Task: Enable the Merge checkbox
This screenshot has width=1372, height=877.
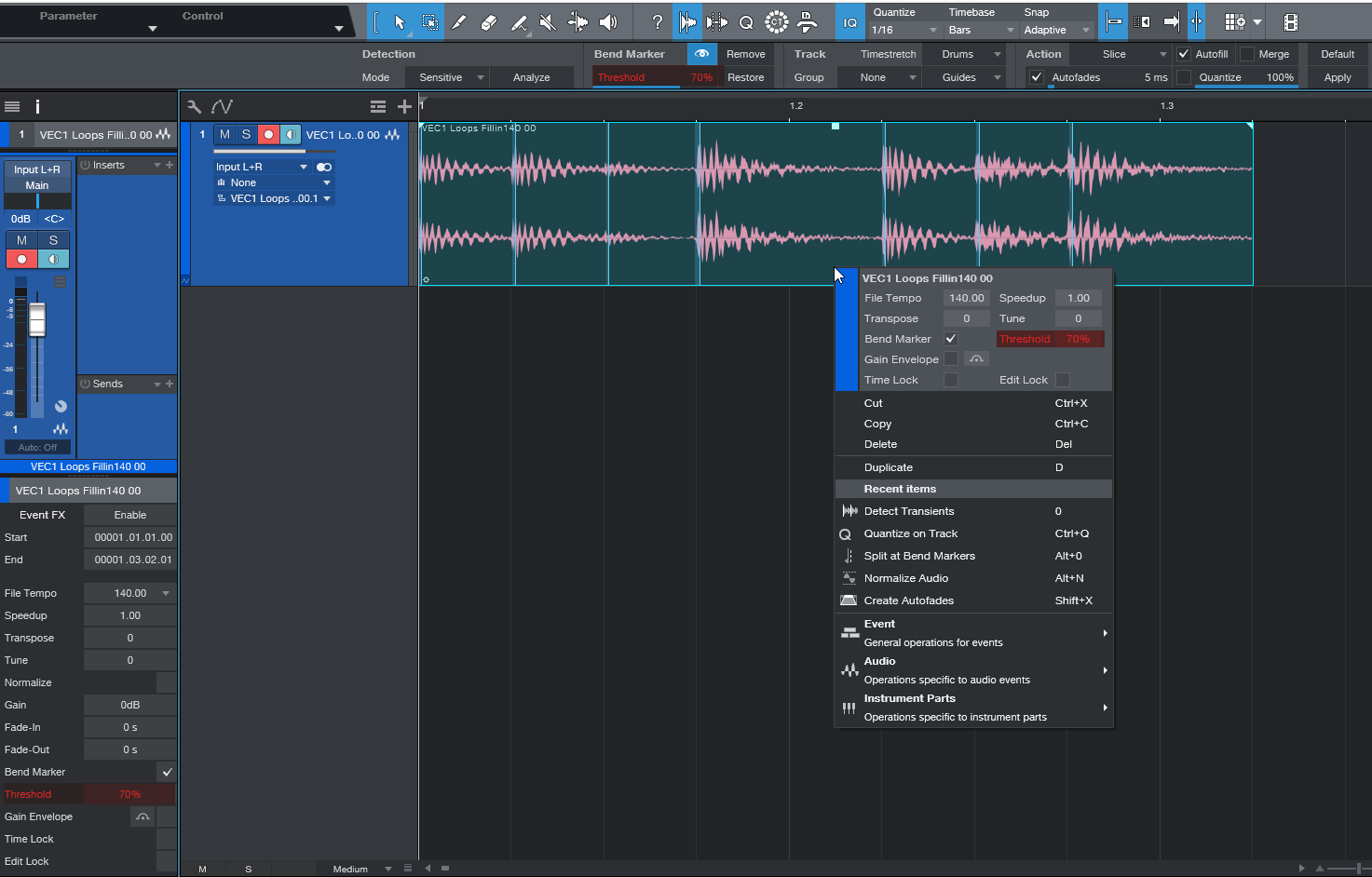Action: point(1247,54)
